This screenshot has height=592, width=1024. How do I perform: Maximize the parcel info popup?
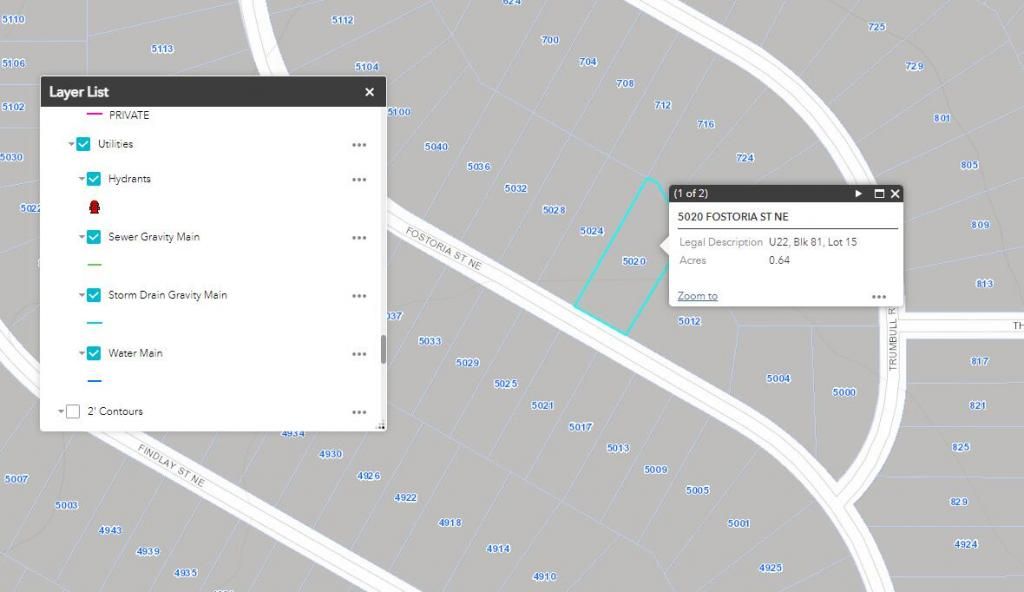(879, 194)
